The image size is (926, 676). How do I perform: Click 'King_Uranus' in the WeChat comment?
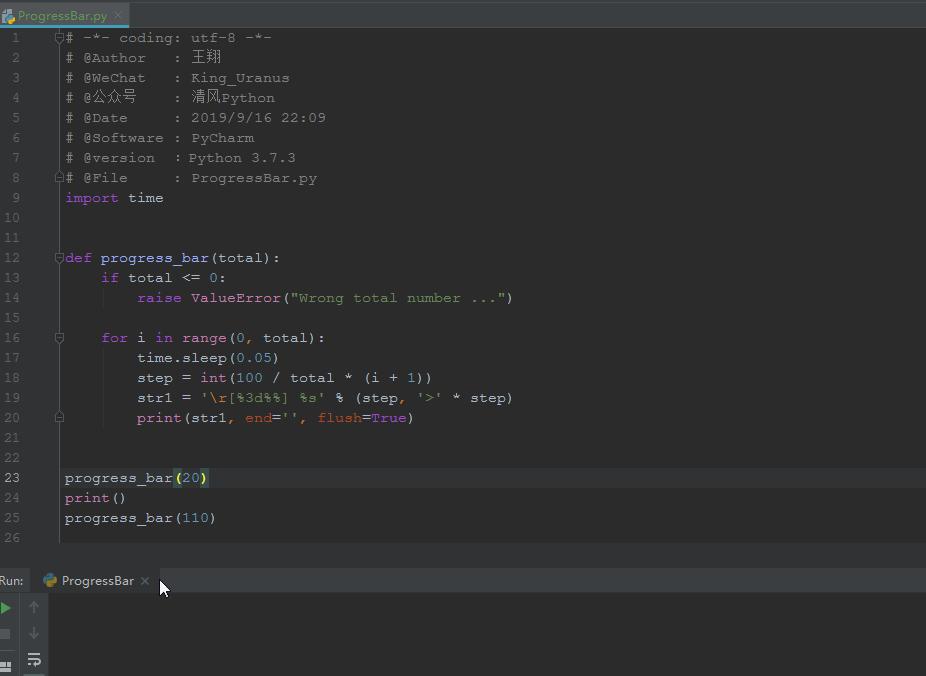[240, 79]
